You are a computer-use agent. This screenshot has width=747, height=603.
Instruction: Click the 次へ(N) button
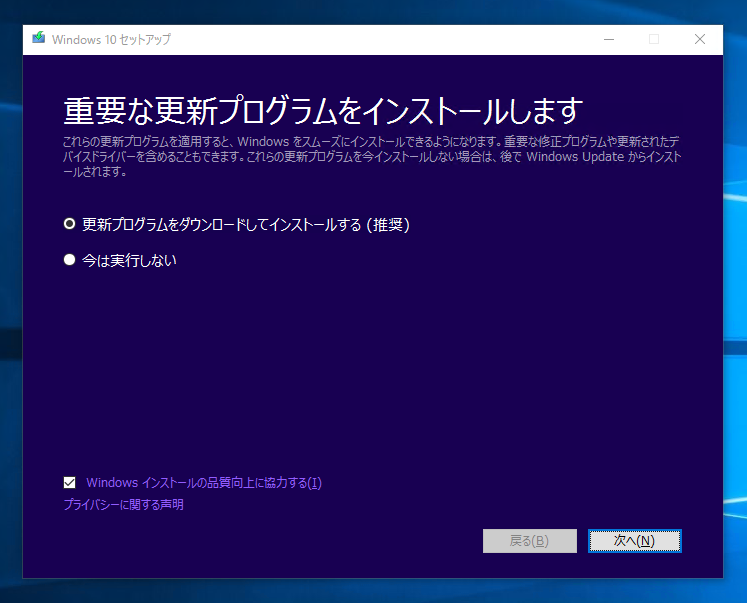[x=635, y=541]
